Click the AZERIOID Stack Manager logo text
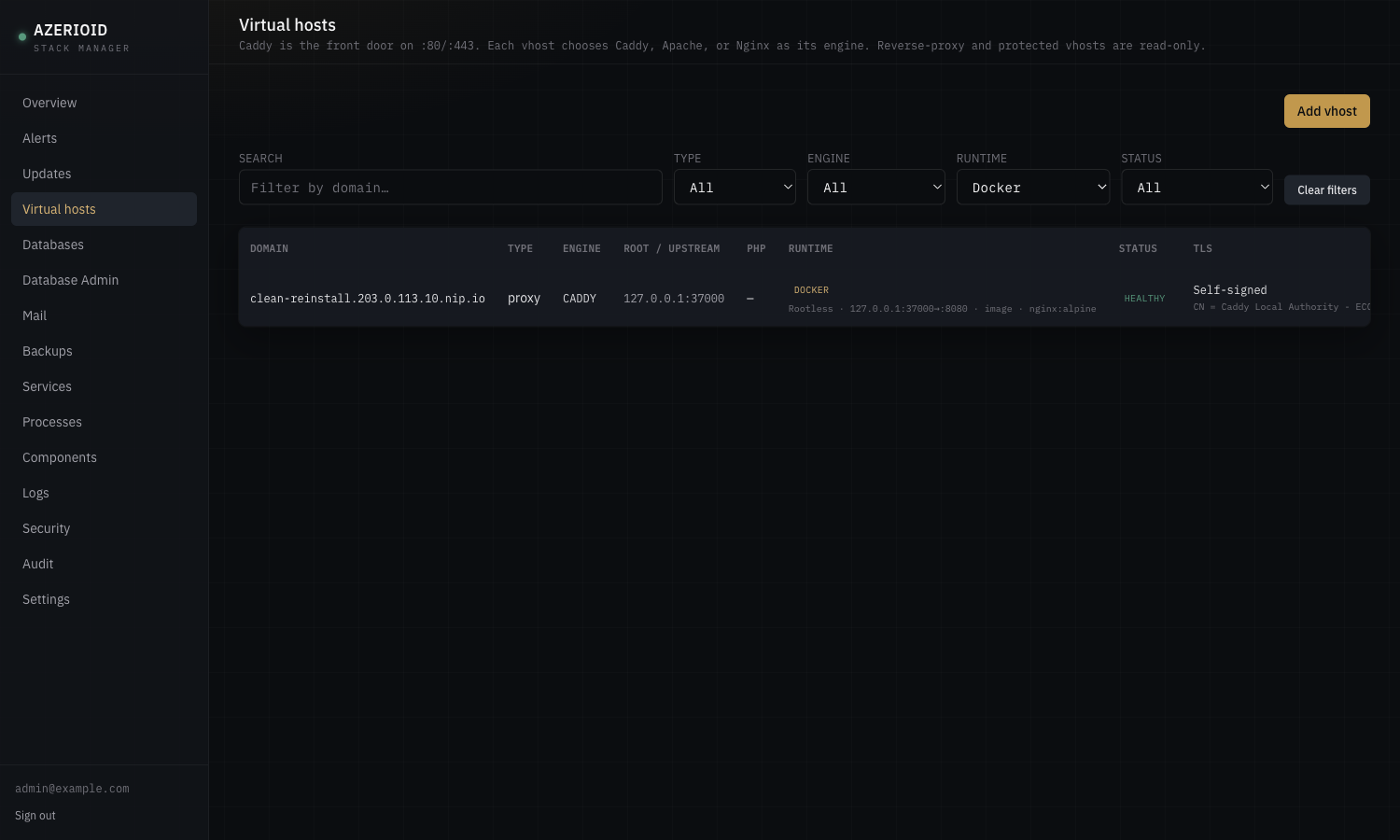Screen dimensions: 1400x840 (x=81, y=37)
